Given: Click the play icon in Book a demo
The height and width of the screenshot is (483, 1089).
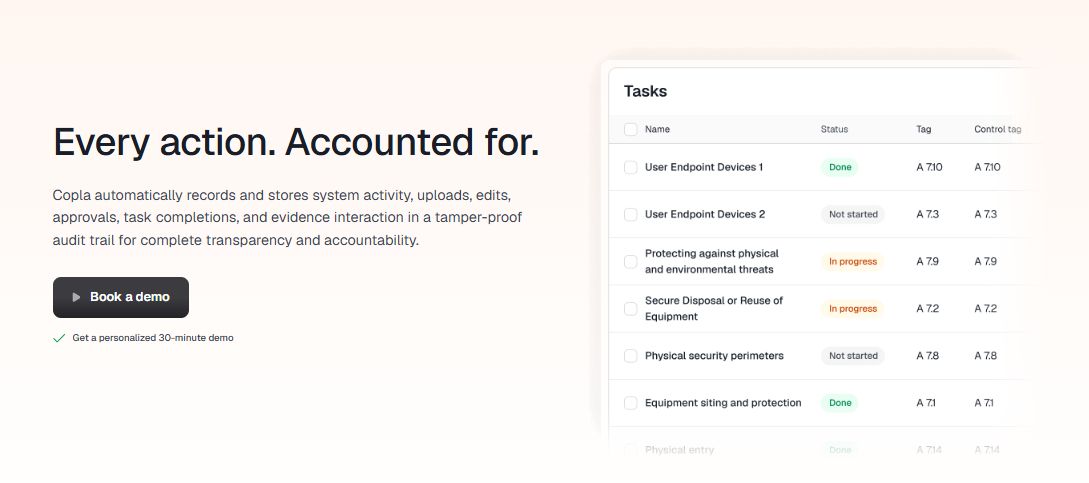Looking at the screenshot, I should [76, 297].
